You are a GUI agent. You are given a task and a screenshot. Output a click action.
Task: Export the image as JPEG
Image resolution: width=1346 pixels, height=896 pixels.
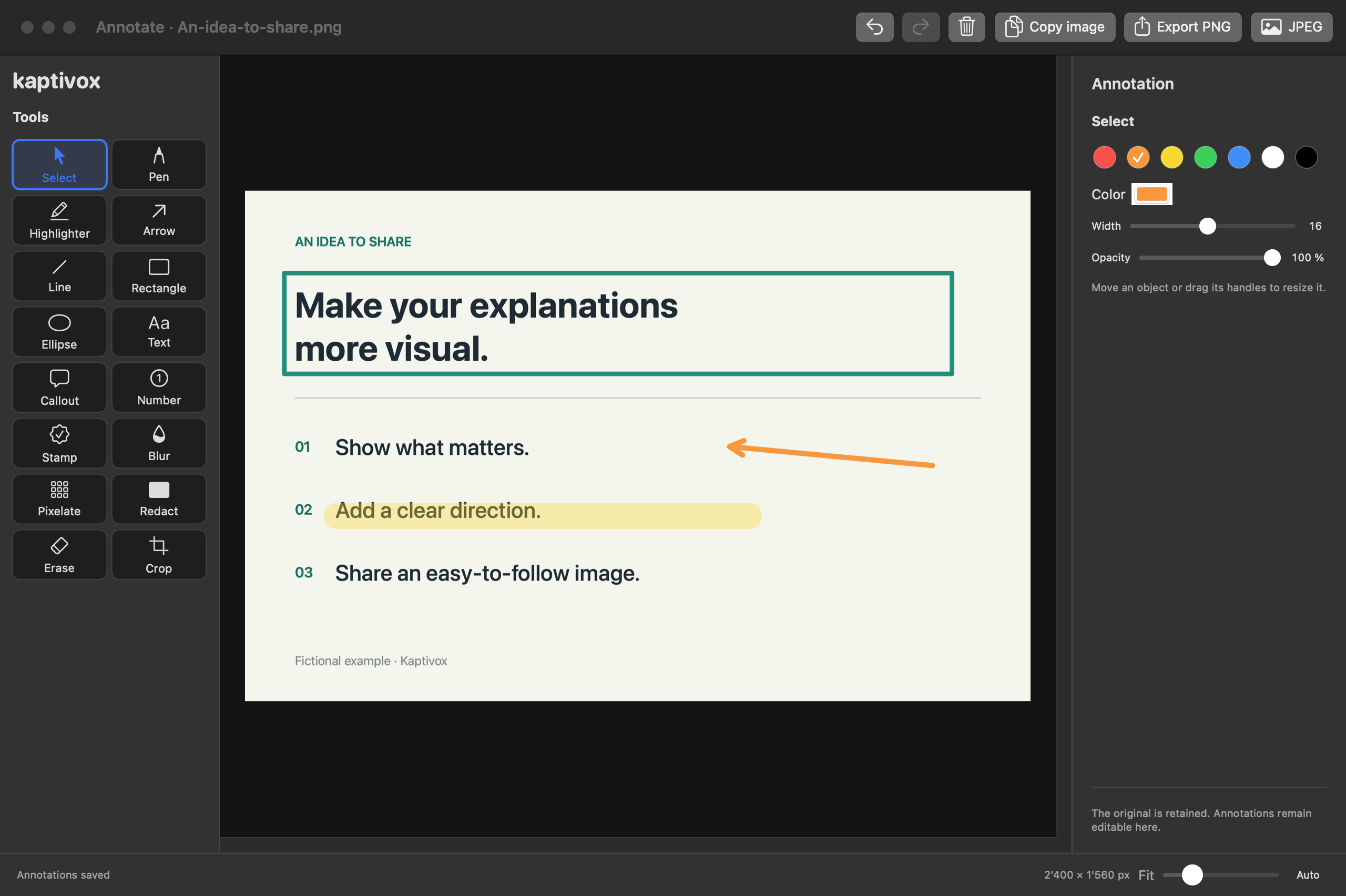1291,27
